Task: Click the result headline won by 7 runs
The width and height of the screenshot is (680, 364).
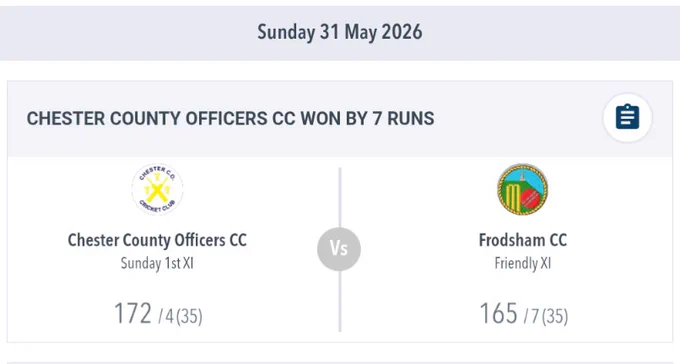Action: 230,118
